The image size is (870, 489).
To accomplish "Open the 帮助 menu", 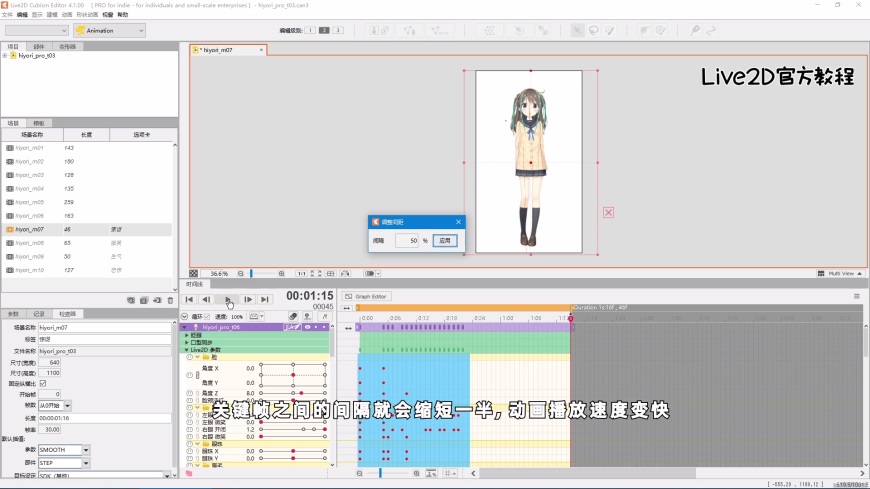I will coord(123,14).
